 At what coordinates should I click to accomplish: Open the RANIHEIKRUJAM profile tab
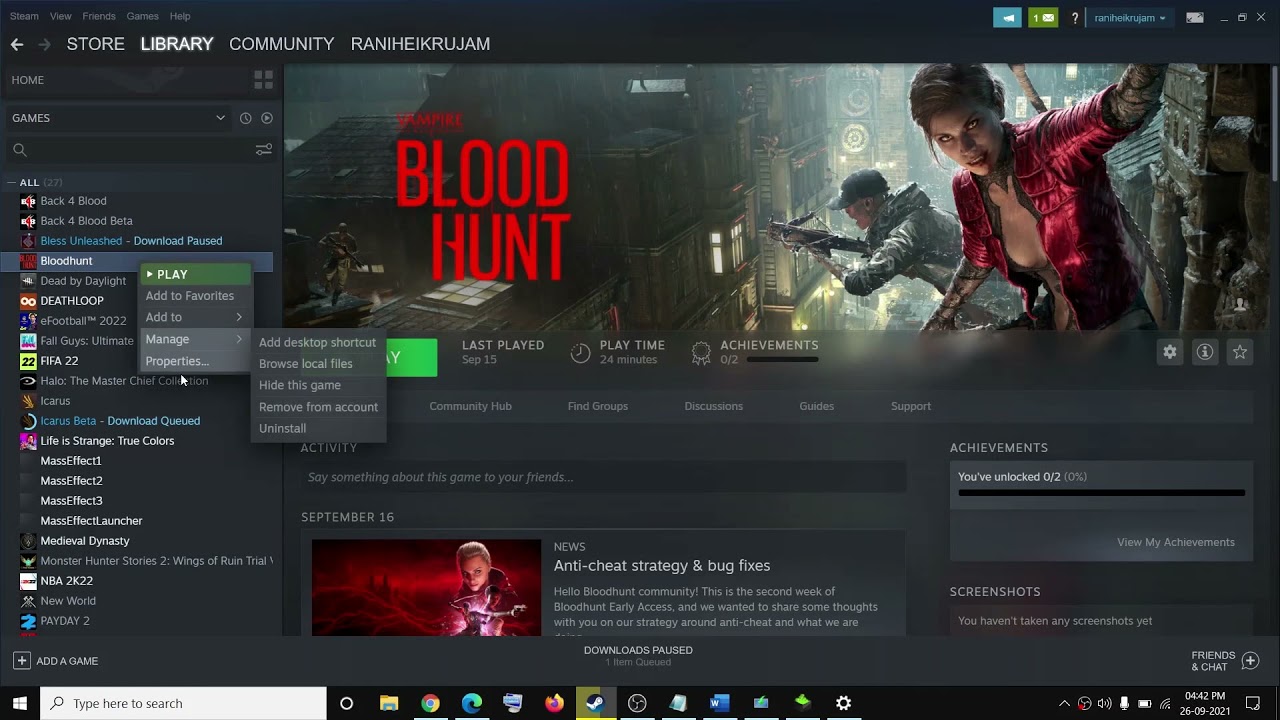coord(420,44)
